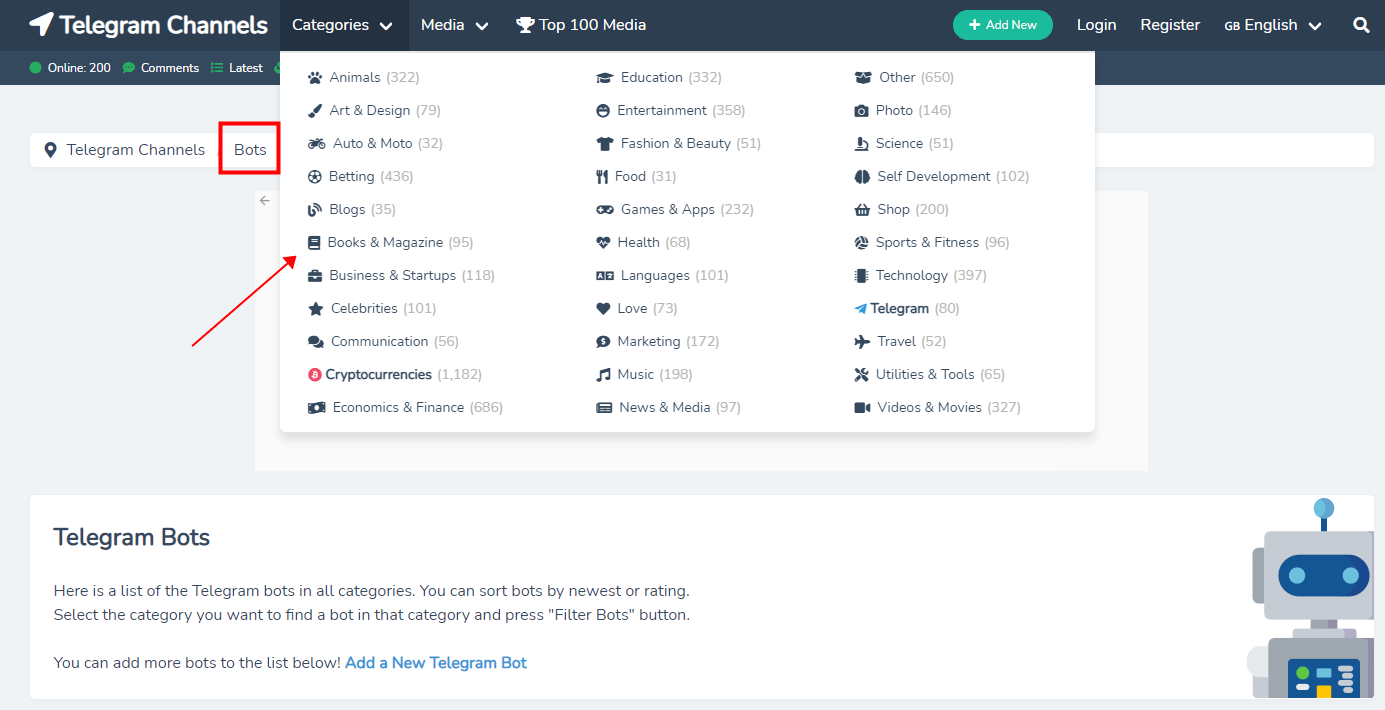Image resolution: width=1385 pixels, height=710 pixels.
Task: Click the Telegram plane icon beside Telegram category
Action: tap(860, 308)
